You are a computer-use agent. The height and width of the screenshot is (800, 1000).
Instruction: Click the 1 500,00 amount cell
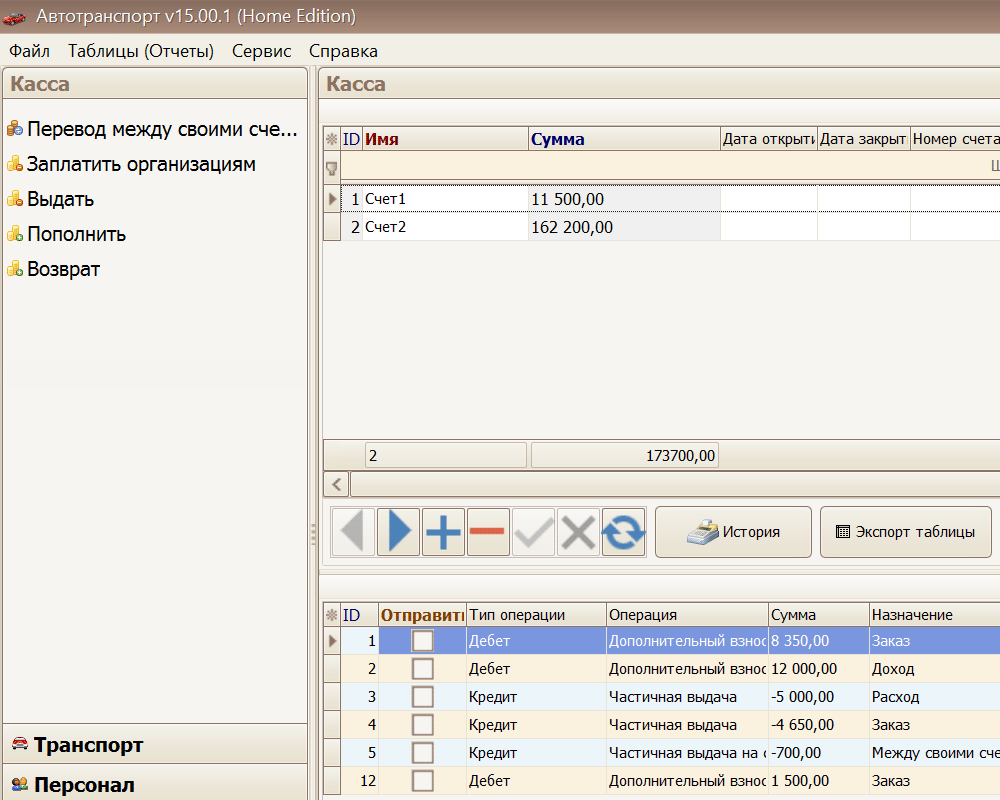click(819, 781)
